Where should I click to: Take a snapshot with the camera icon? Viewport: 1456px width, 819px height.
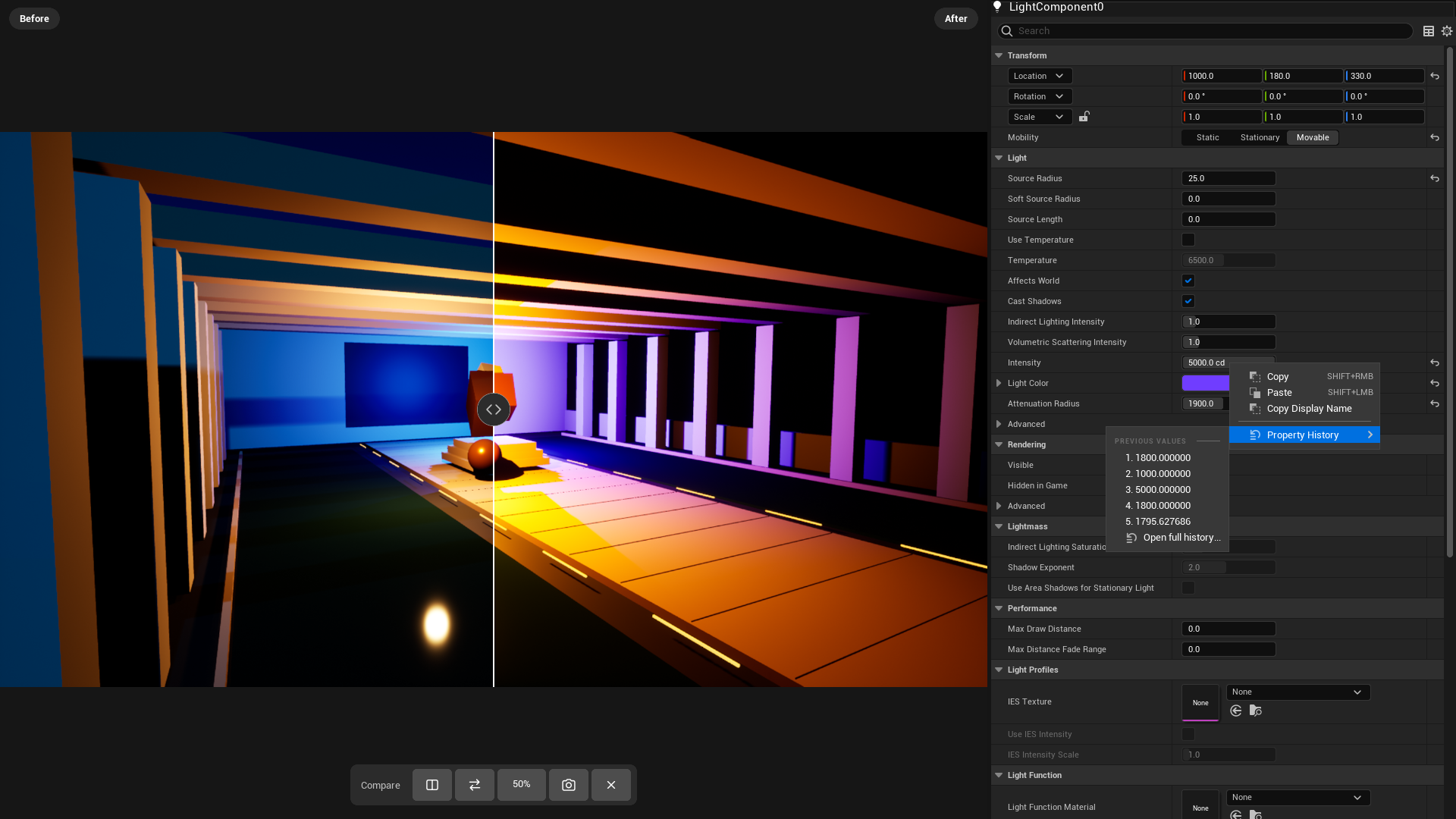[x=569, y=785]
